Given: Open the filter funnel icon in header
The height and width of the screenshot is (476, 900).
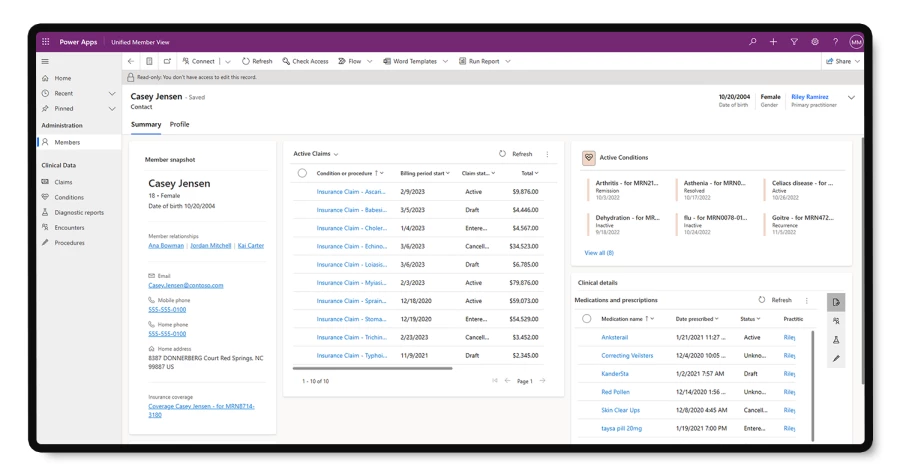Looking at the screenshot, I should point(794,42).
